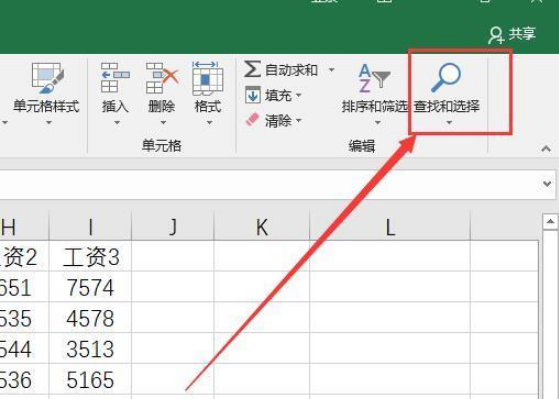Select the column H header cell ending 资2
Screen dimensions: 559x399
(24, 256)
